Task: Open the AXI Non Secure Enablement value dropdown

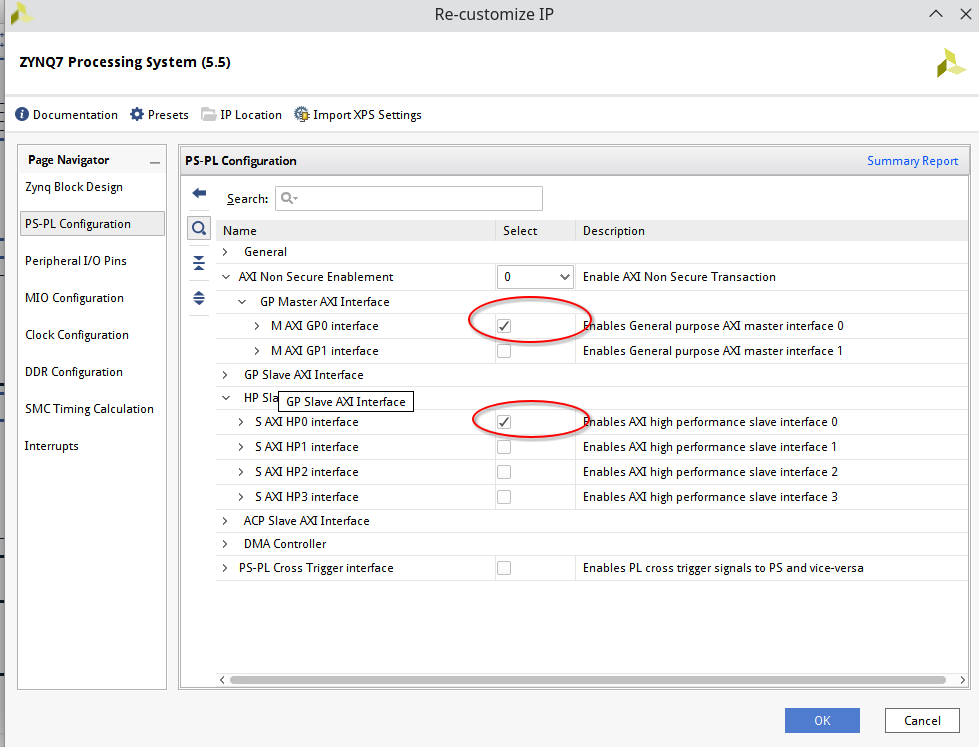Action: (x=535, y=277)
